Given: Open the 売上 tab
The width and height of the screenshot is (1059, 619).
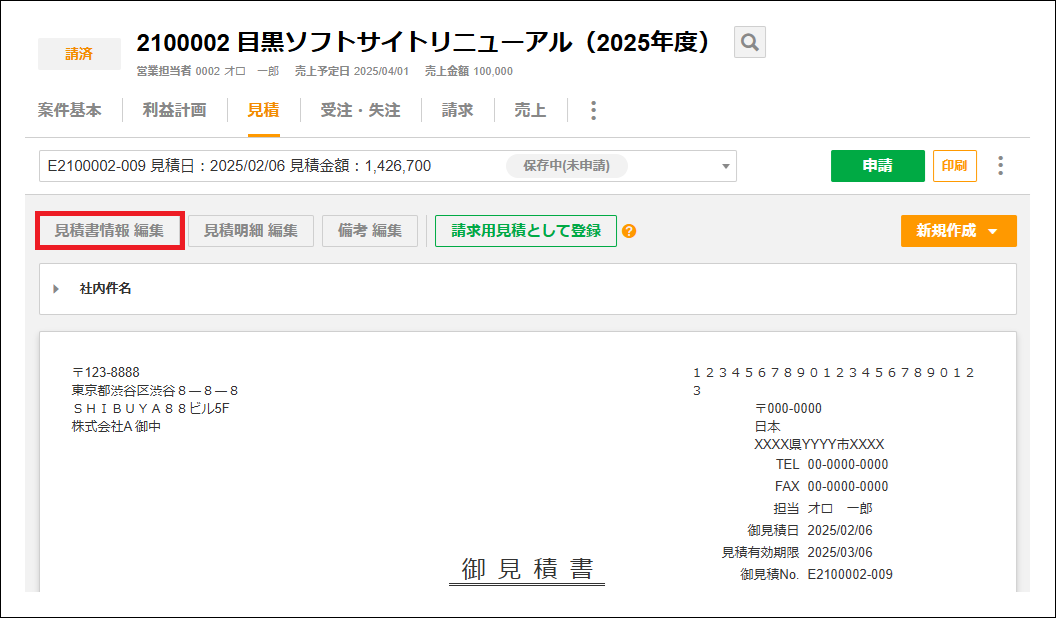Looking at the screenshot, I should pyautogui.click(x=530, y=110).
